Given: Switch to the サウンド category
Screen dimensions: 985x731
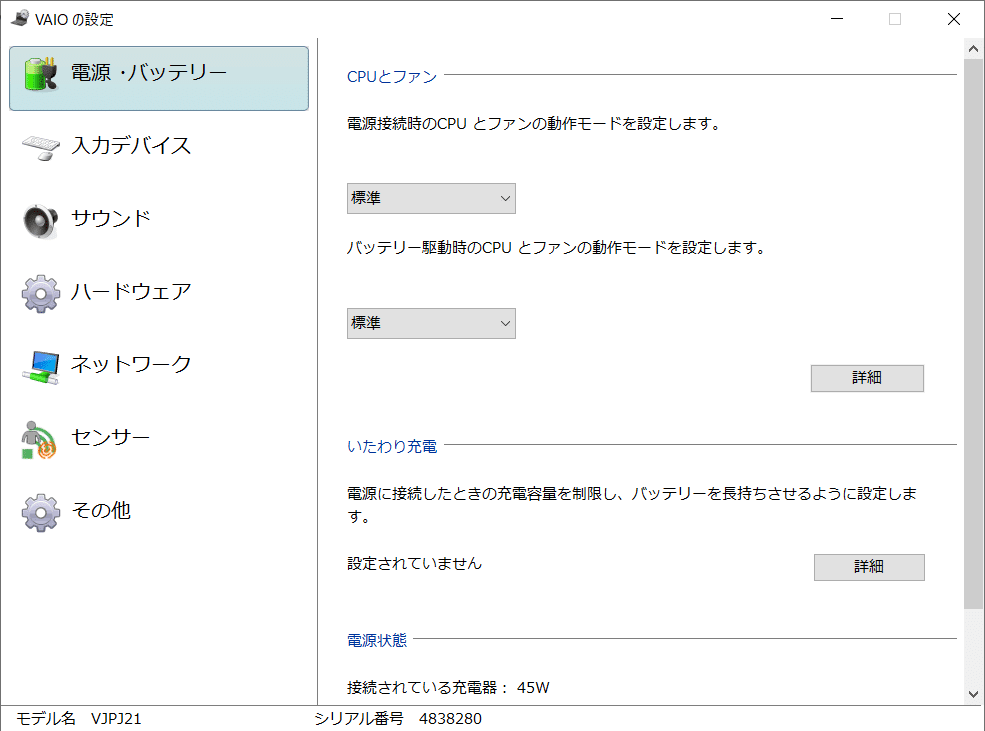Looking at the screenshot, I should tap(111, 219).
